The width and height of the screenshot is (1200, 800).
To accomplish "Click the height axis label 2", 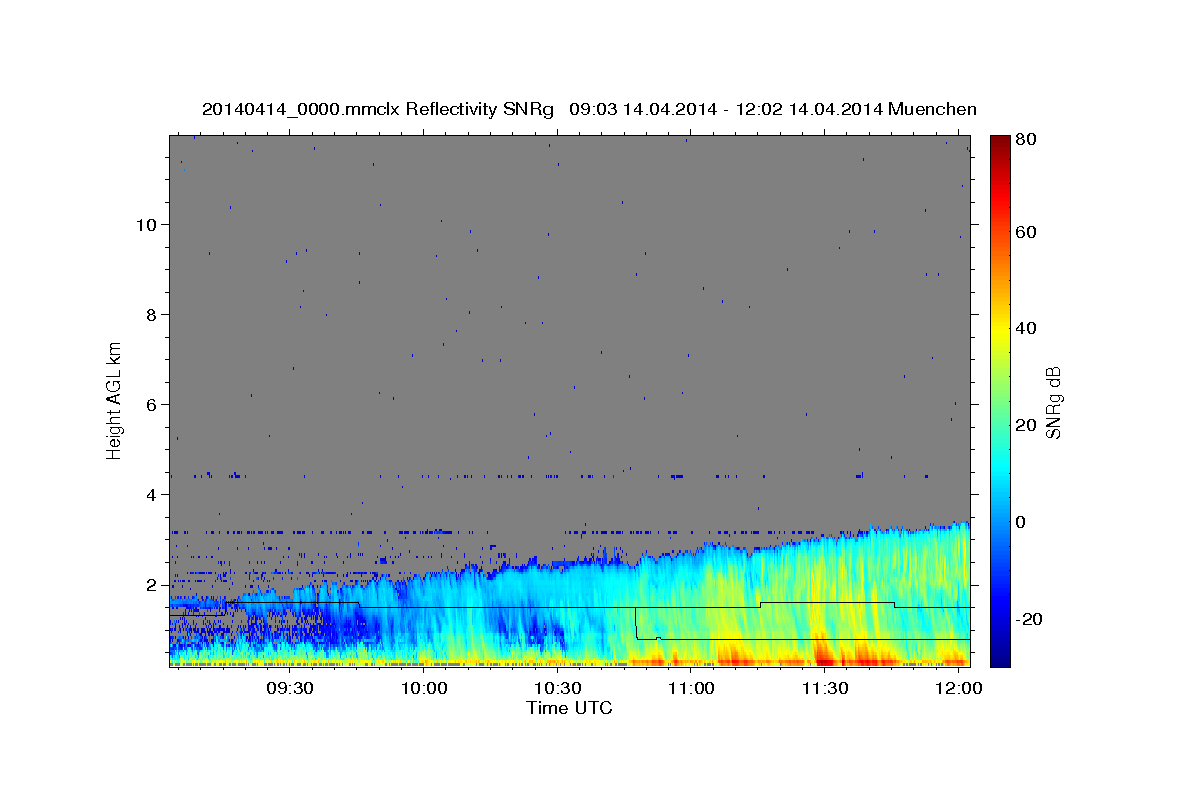I will point(153,584).
